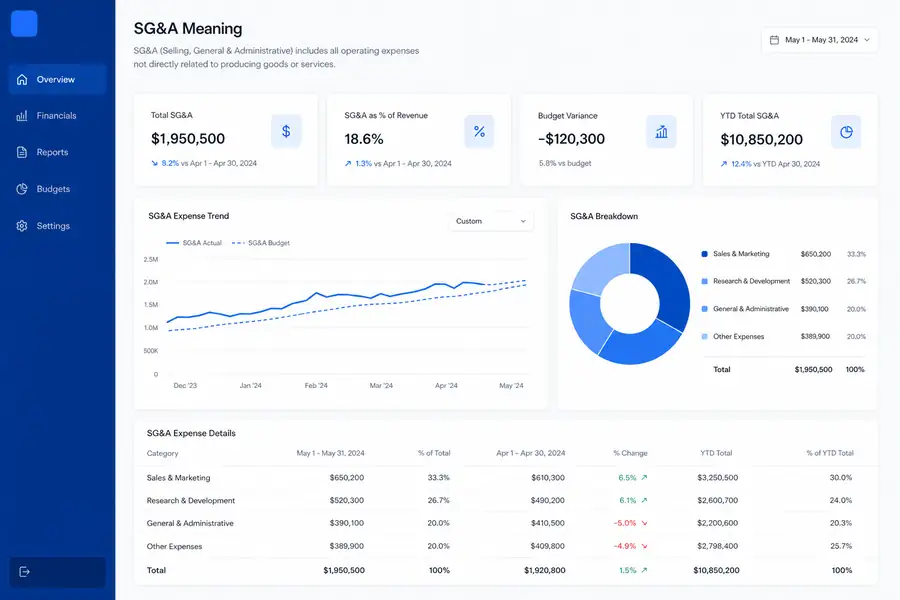This screenshot has width=900, height=600.
Task: Click General & Administrative legend color swatch
Action: click(704, 309)
